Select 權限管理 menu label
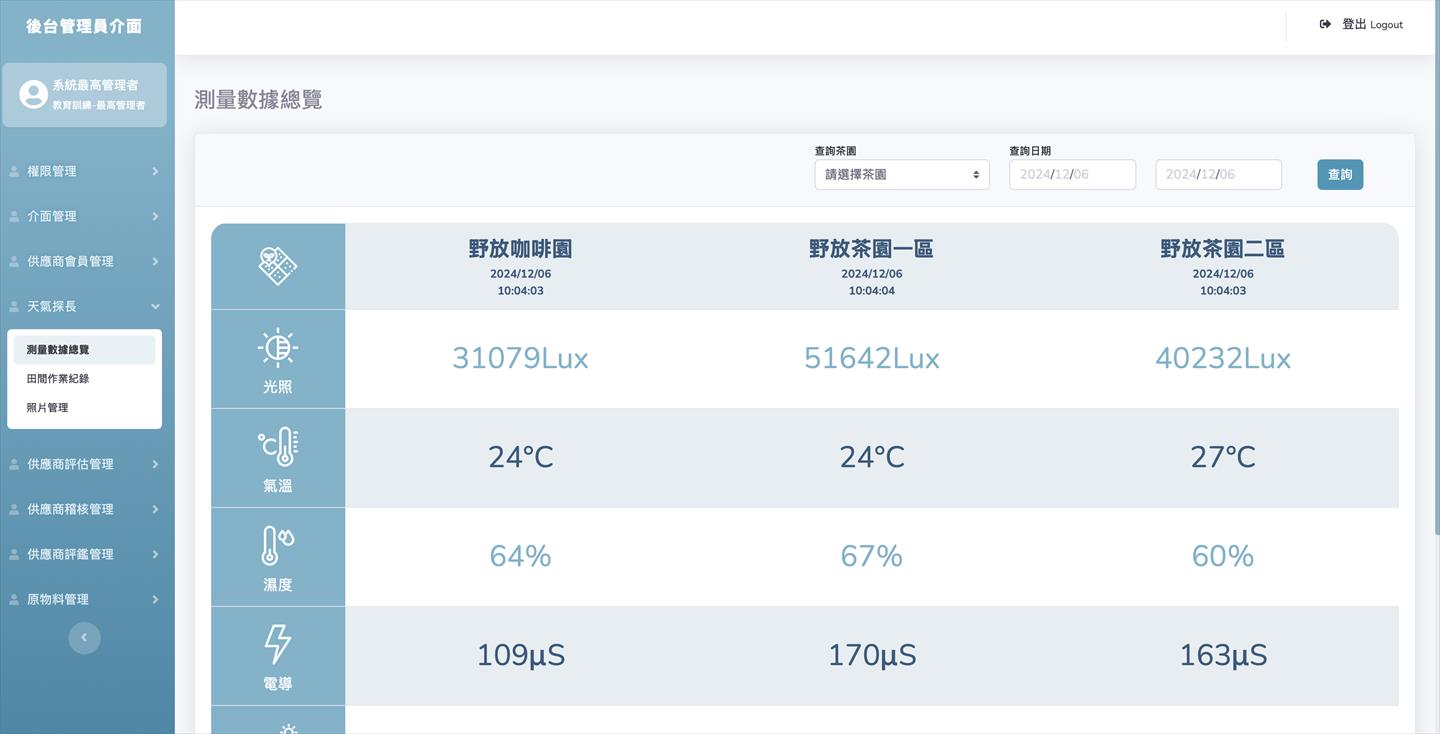 [x=52, y=172]
